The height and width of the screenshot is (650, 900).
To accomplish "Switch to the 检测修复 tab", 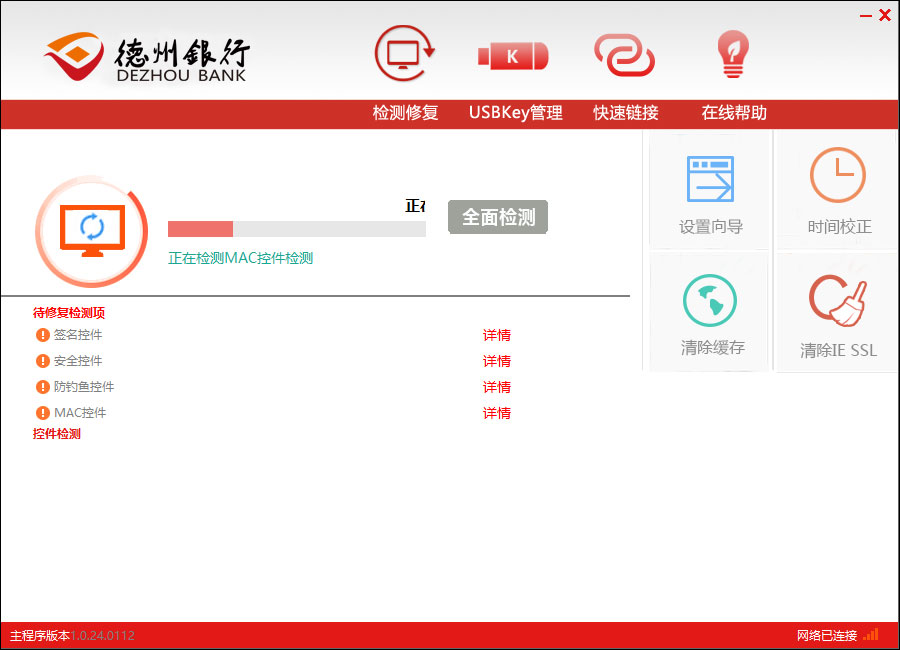I will coord(403,113).
